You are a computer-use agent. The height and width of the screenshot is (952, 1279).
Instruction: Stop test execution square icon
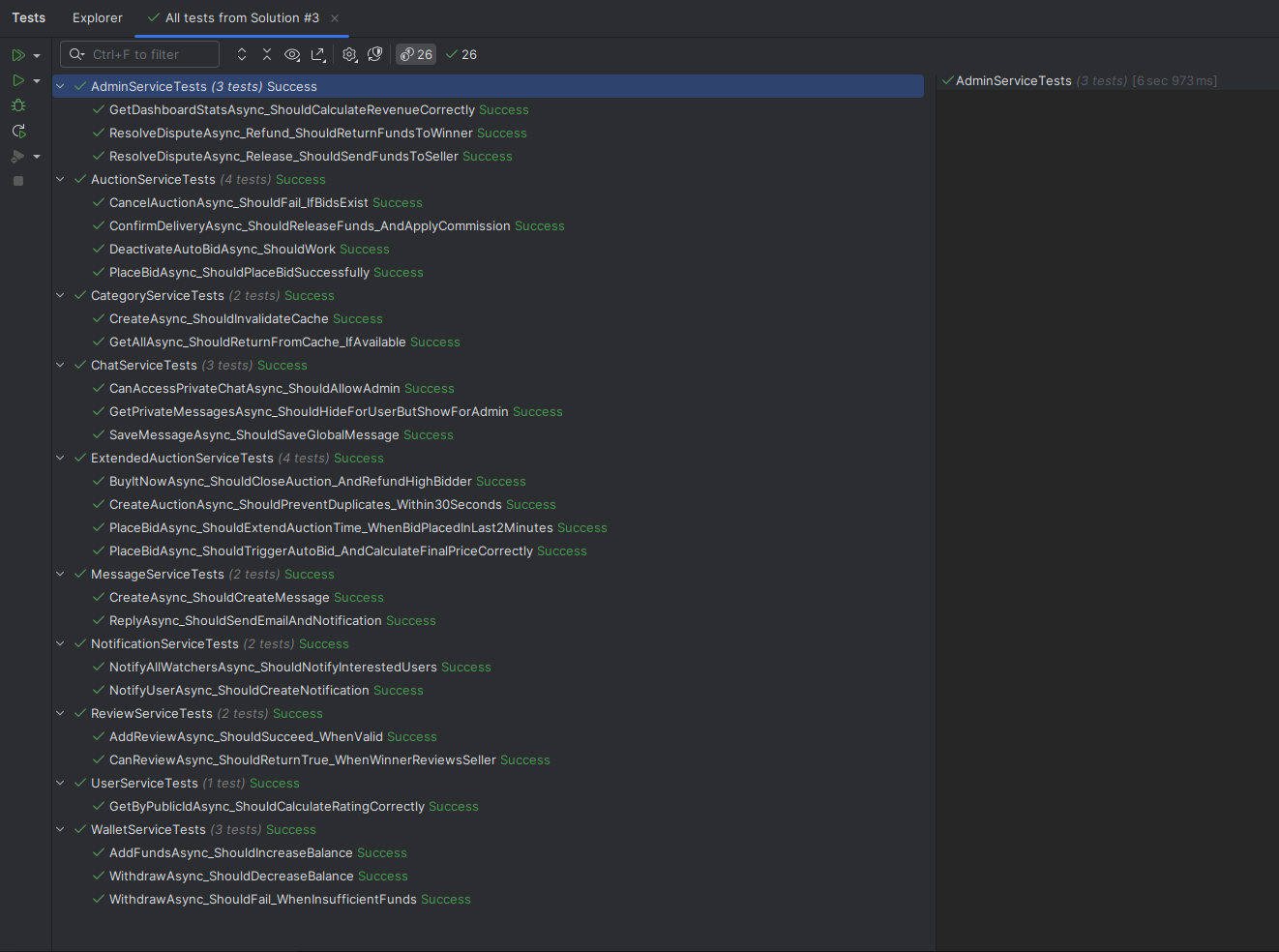[18, 181]
